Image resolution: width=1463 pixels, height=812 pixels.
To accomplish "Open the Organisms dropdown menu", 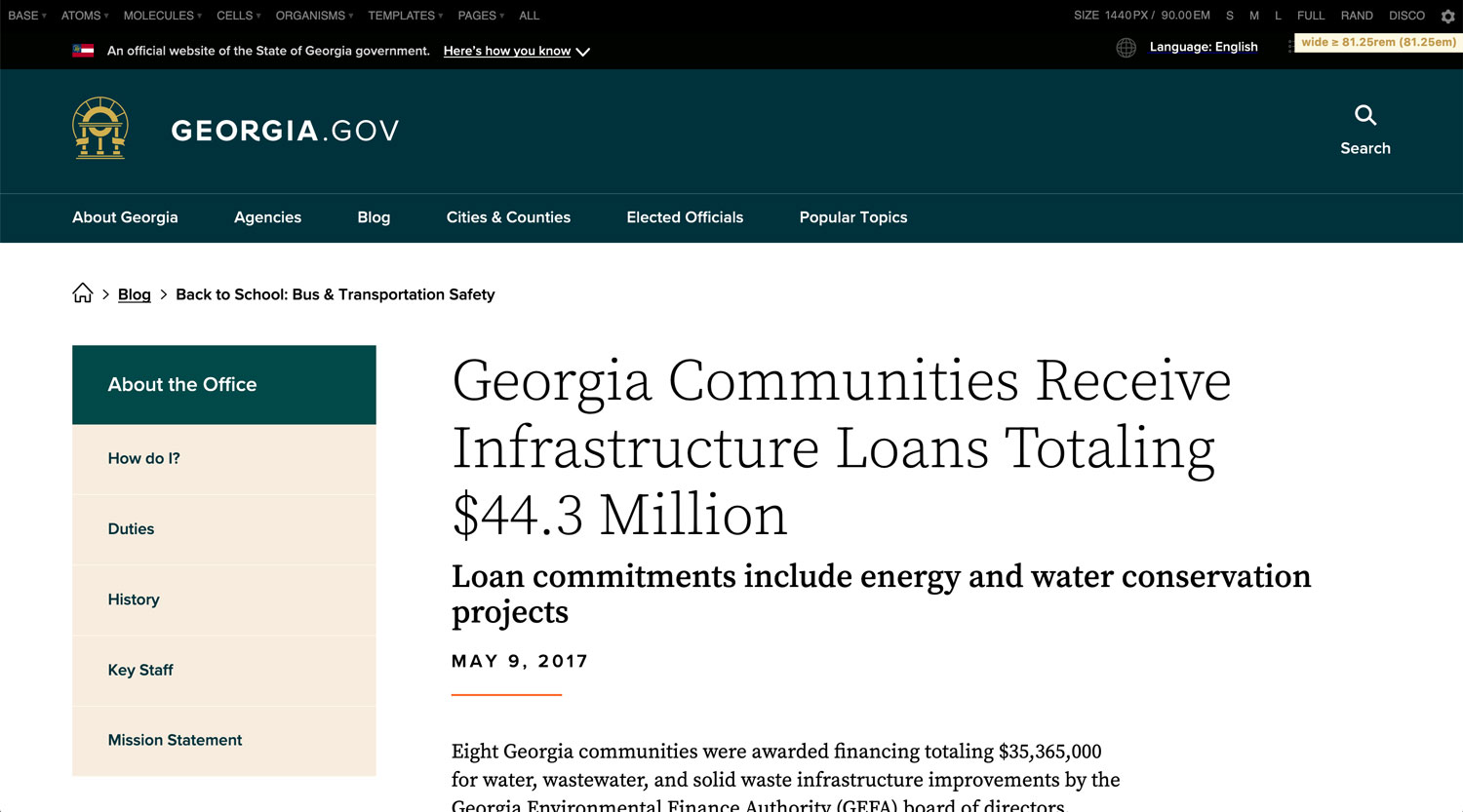I will (x=314, y=16).
